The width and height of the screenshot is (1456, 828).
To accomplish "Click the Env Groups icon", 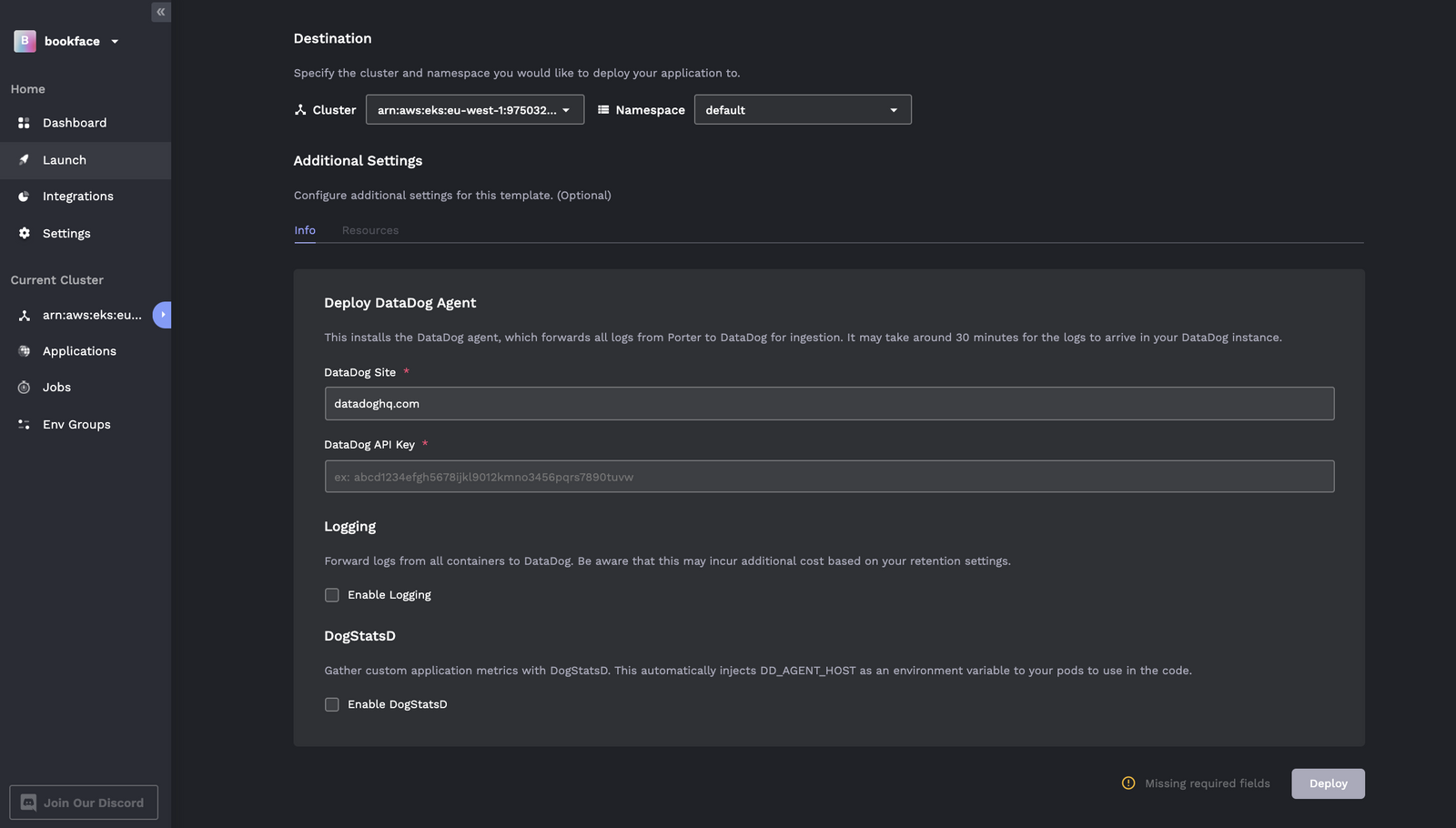I will coord(24,424).
